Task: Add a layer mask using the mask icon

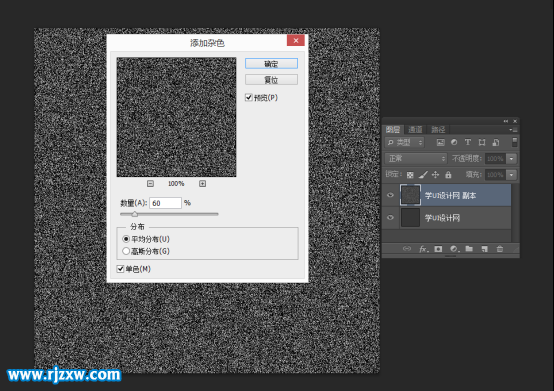Action: pyautogui.click(x=438, y=249)
